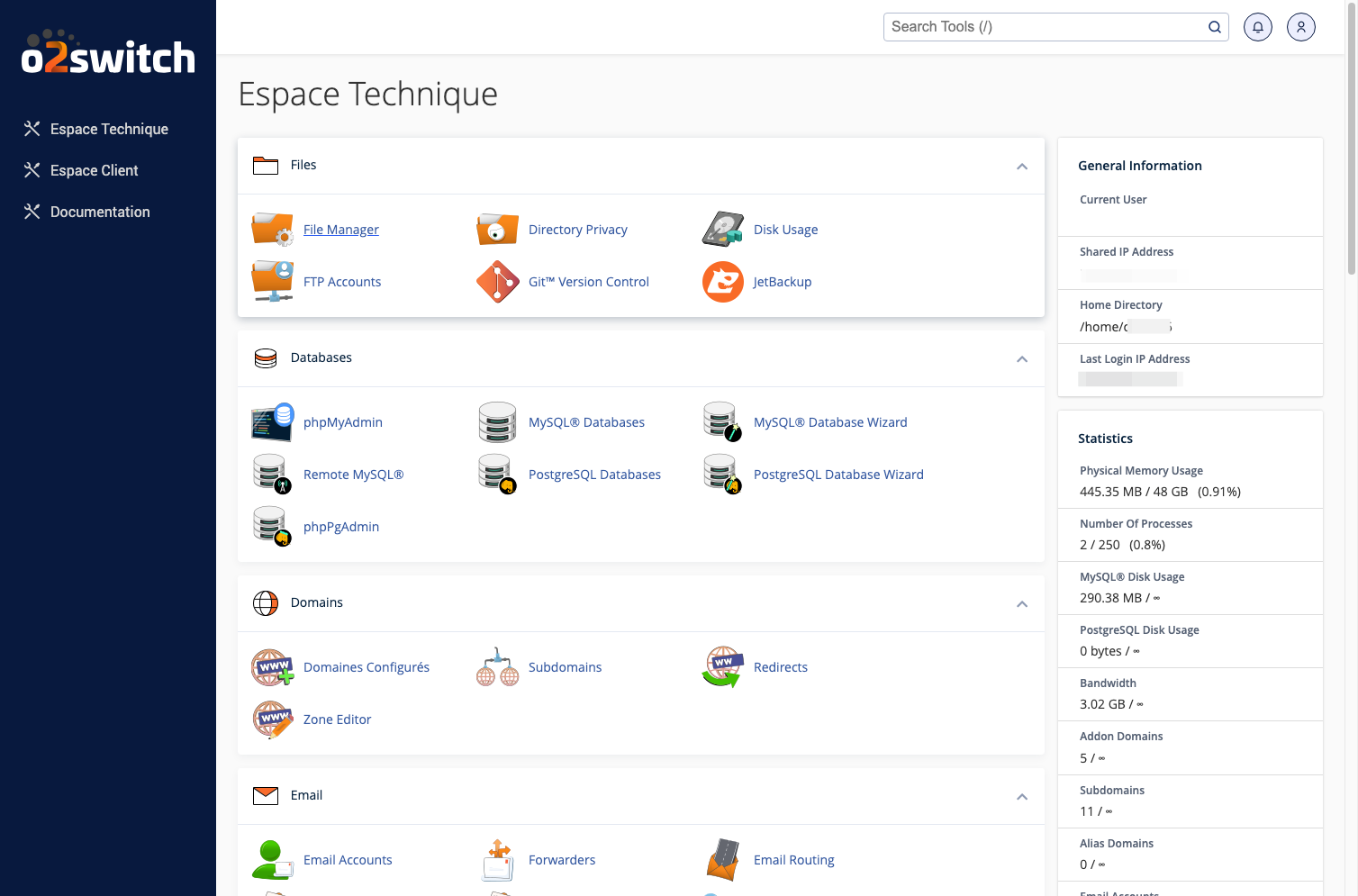Open the notifications bell icon

1258,27
